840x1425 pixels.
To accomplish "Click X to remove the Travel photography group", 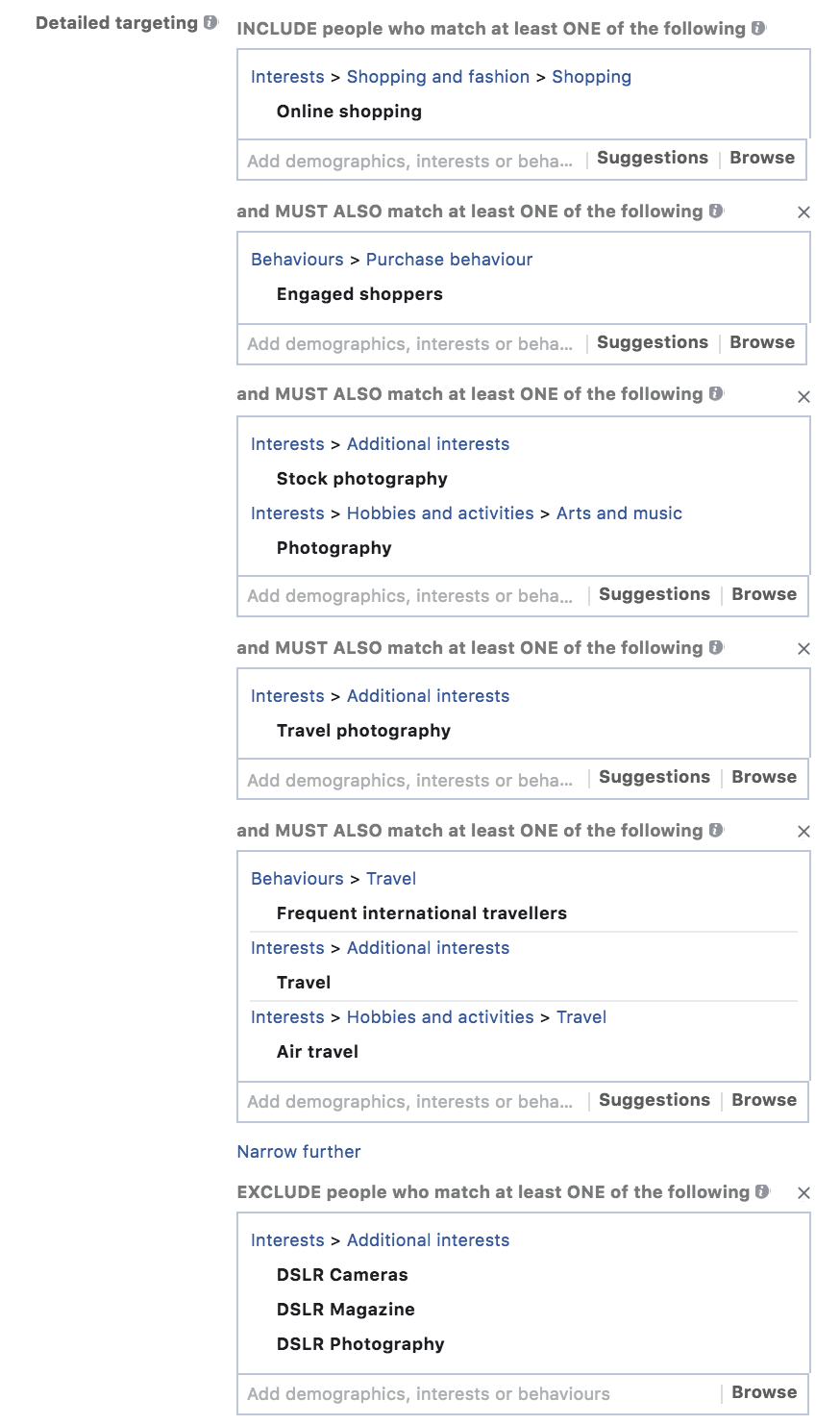I will pos(803,649).
